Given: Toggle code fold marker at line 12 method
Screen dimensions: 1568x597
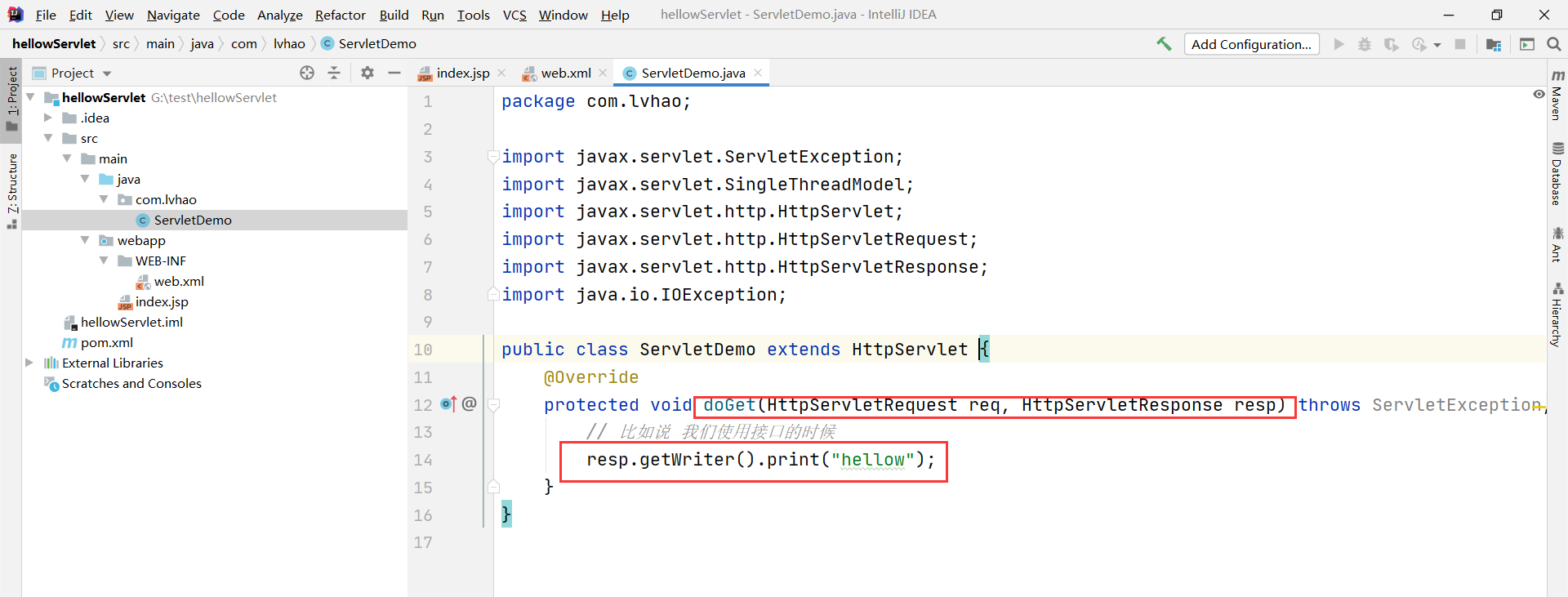Looking at the screenshot, I should pos(493,404).
